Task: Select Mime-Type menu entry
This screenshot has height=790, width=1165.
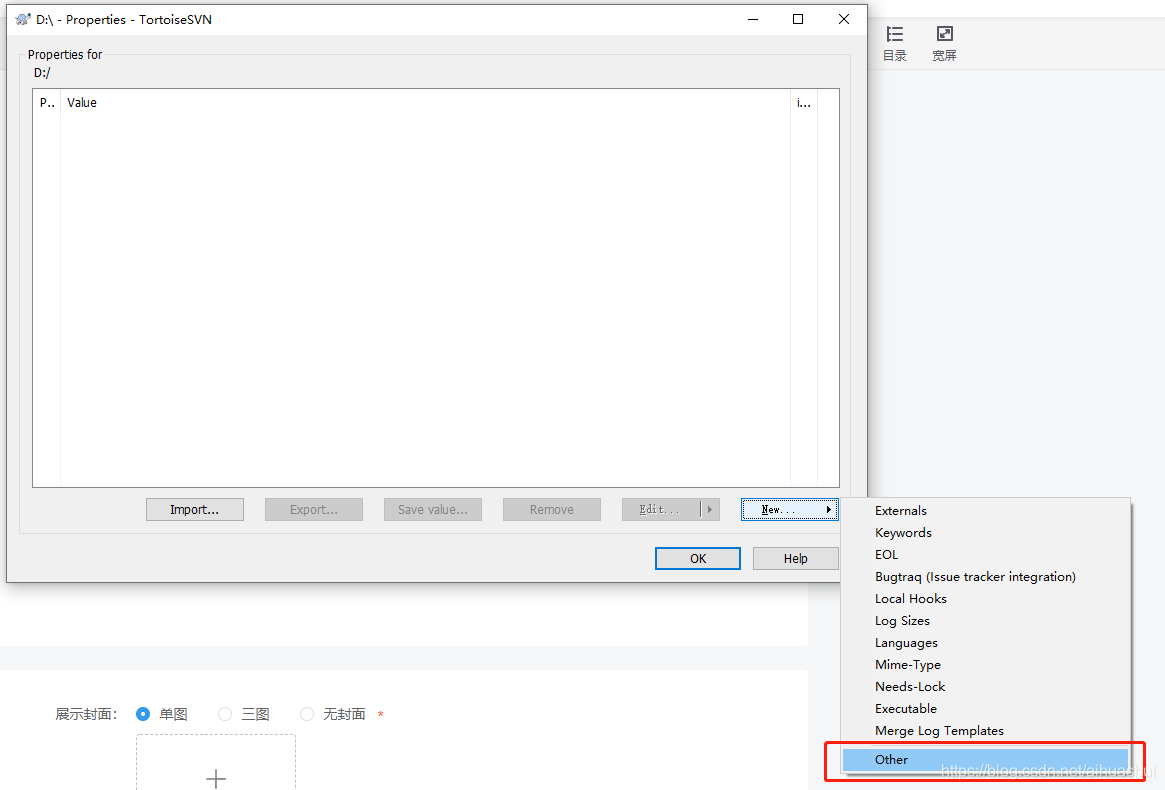Action: coord(986,664)
